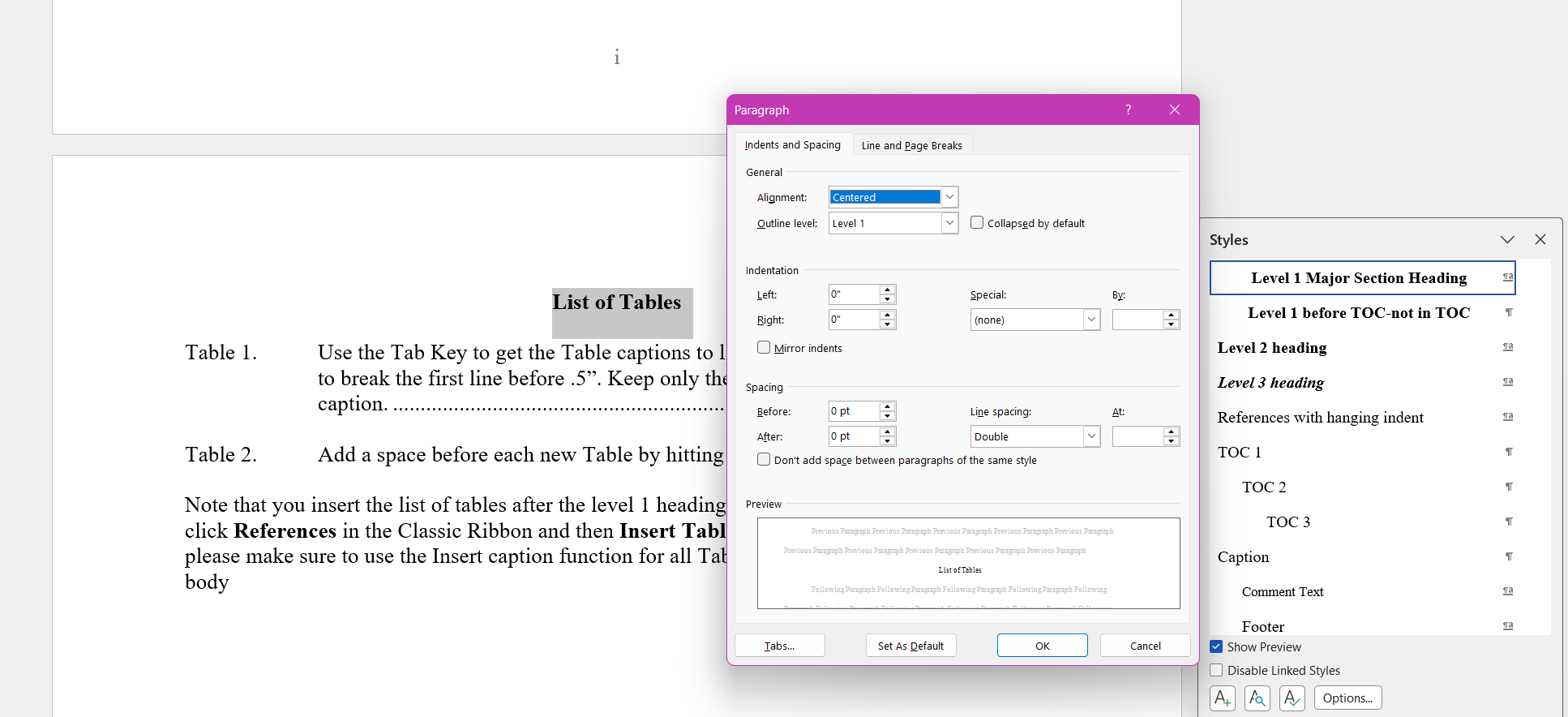
Task: Select Indents and Spacing tab
Action: click(x=793, y=144)
